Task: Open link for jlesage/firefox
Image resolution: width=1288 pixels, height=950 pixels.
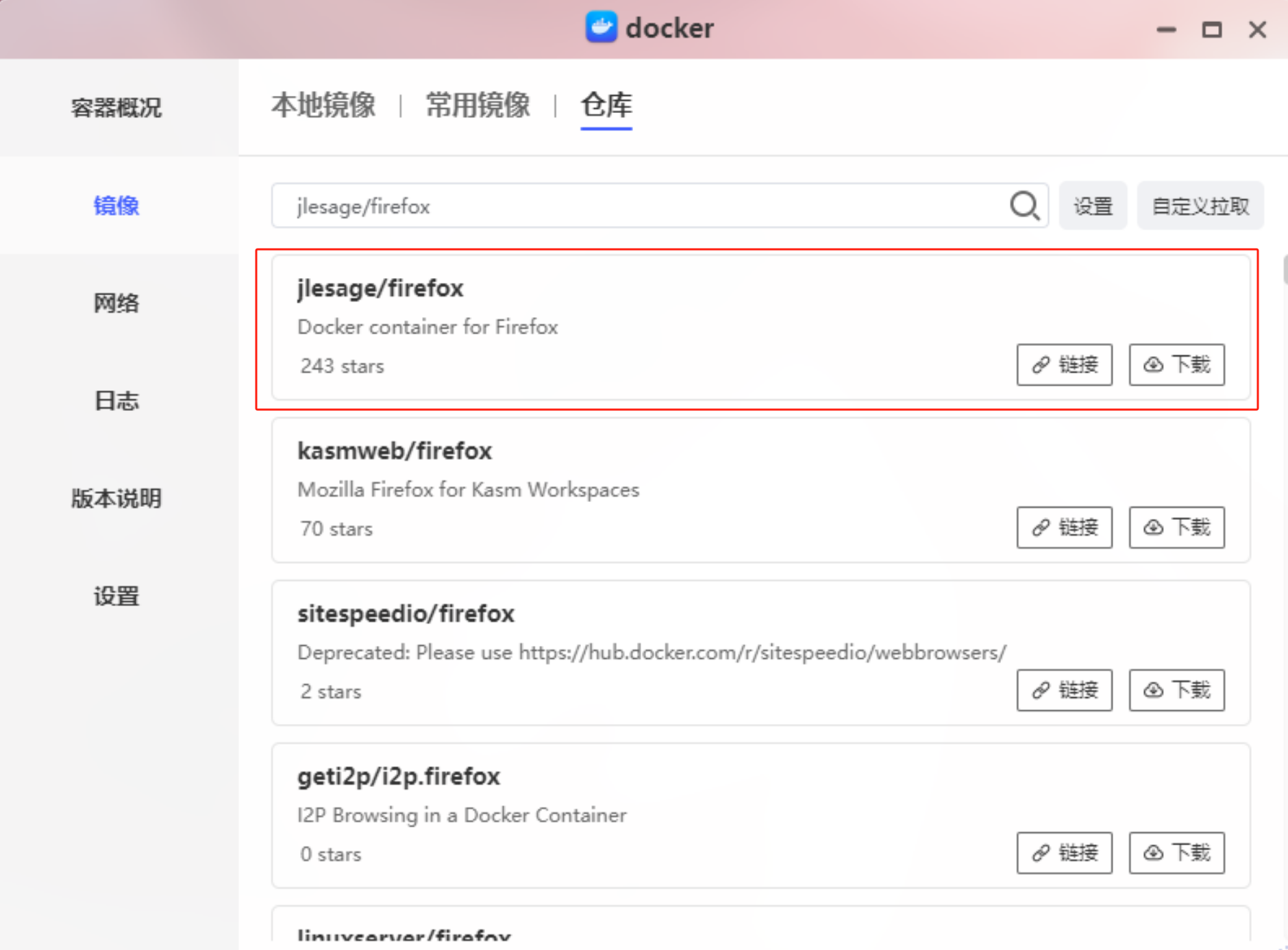Action: pyautogui.click(x=1064, y=364)
